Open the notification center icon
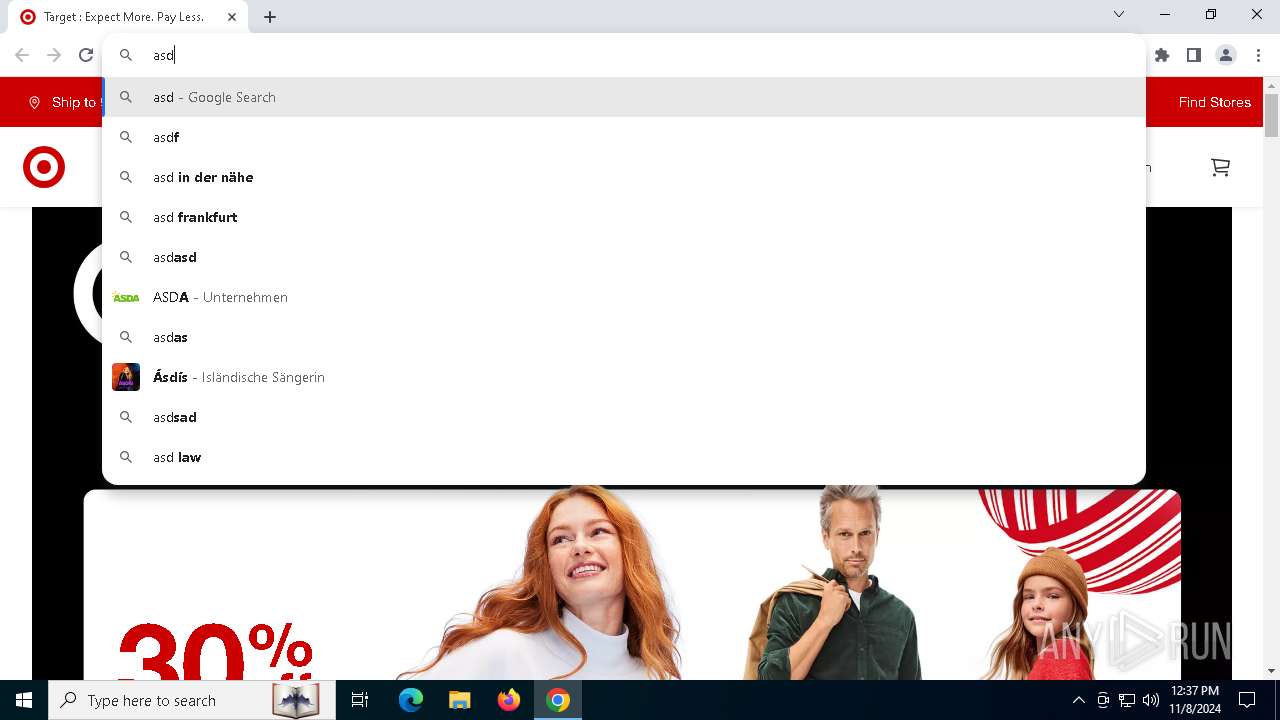 (x=1247, y=700)
